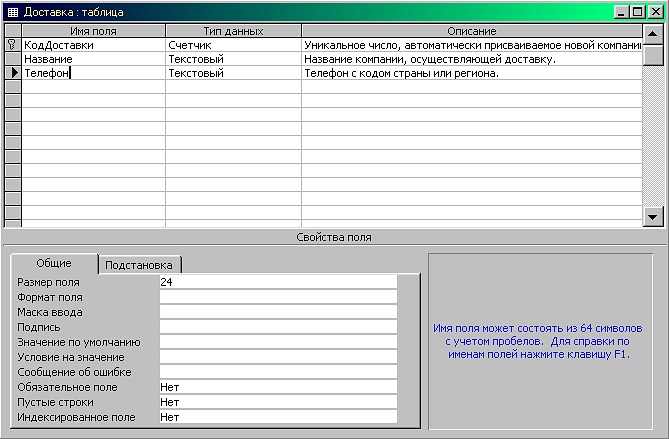Click the Описание column header
669x439 pixels.
click(472, 31)
